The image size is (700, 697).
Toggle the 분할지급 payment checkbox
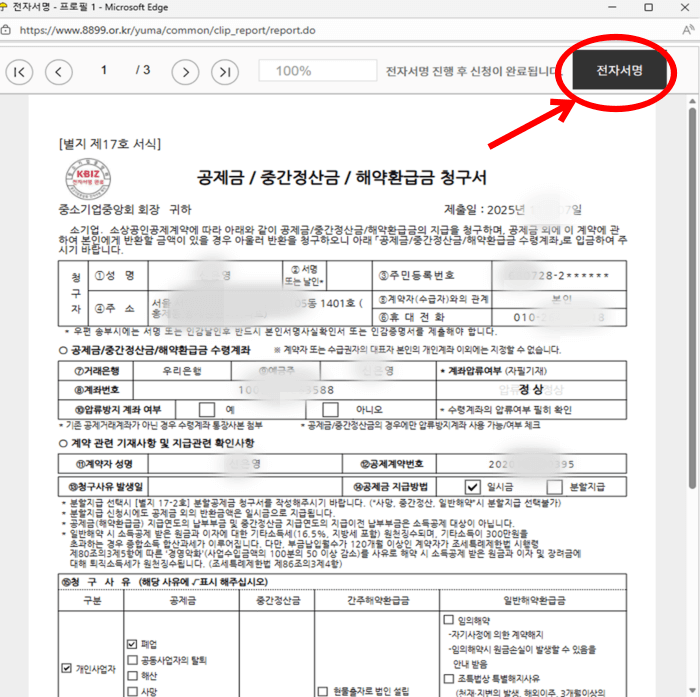554,486
